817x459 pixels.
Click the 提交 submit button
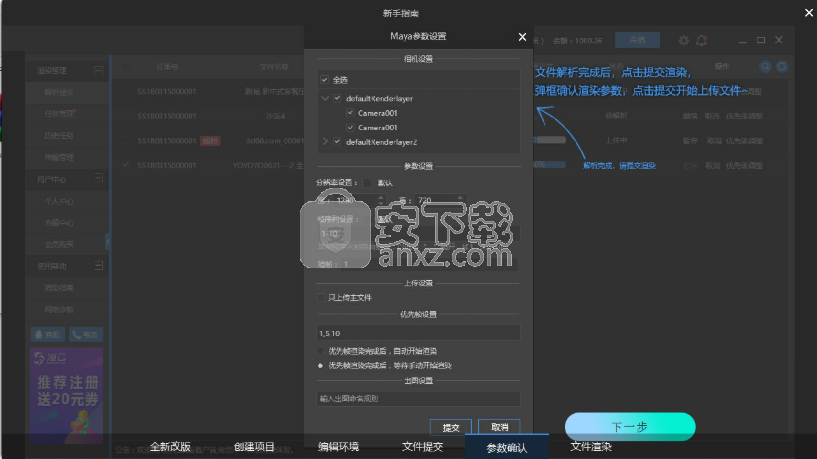pyautogui.click(x=451, y=427)
